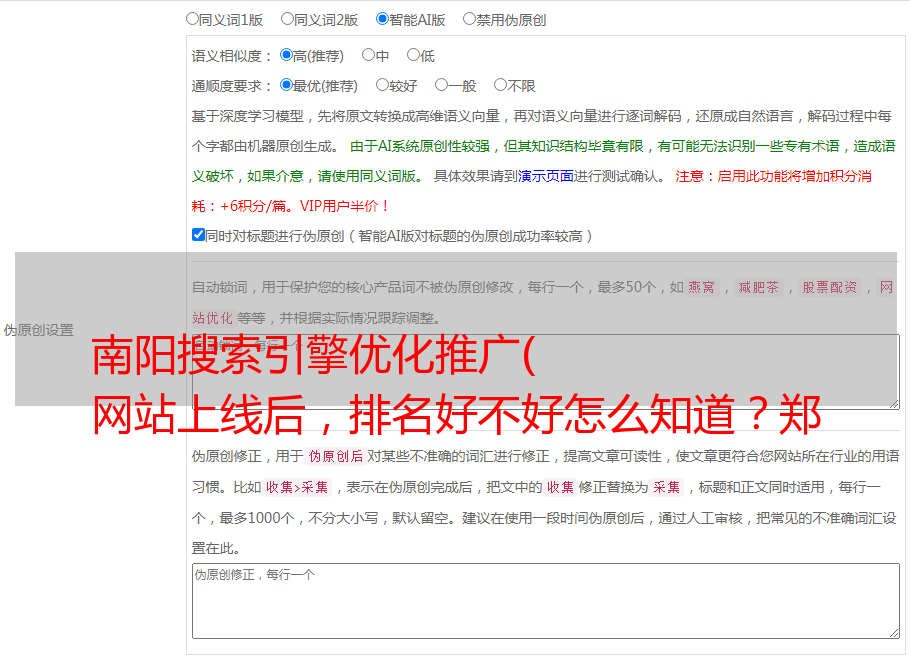
Task: Click the red VIP用户半价 notice text
Action: pyautogui.click(x=345, y=206)
